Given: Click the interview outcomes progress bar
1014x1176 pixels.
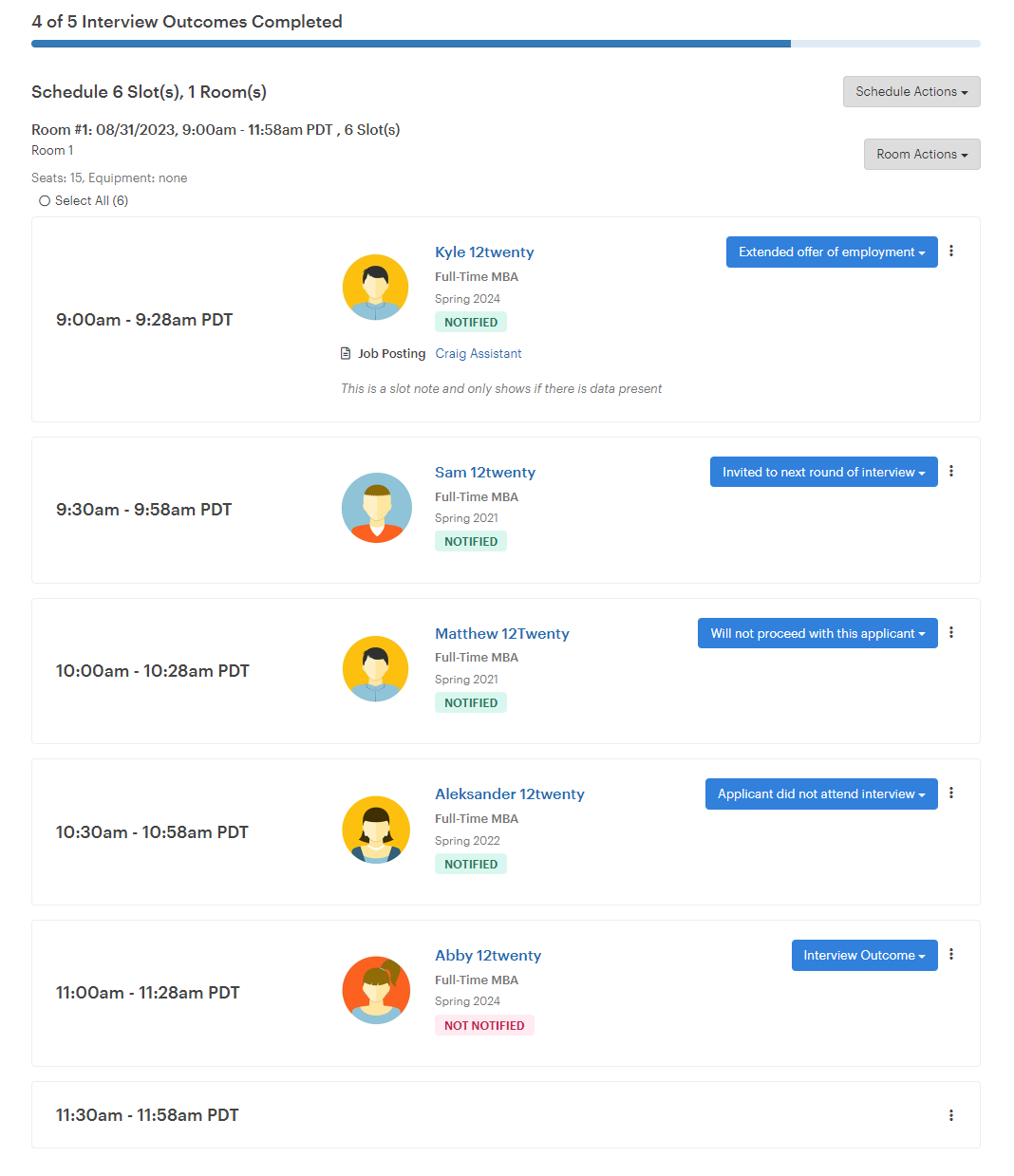Looking at the screenshot, I should point(506,44).
